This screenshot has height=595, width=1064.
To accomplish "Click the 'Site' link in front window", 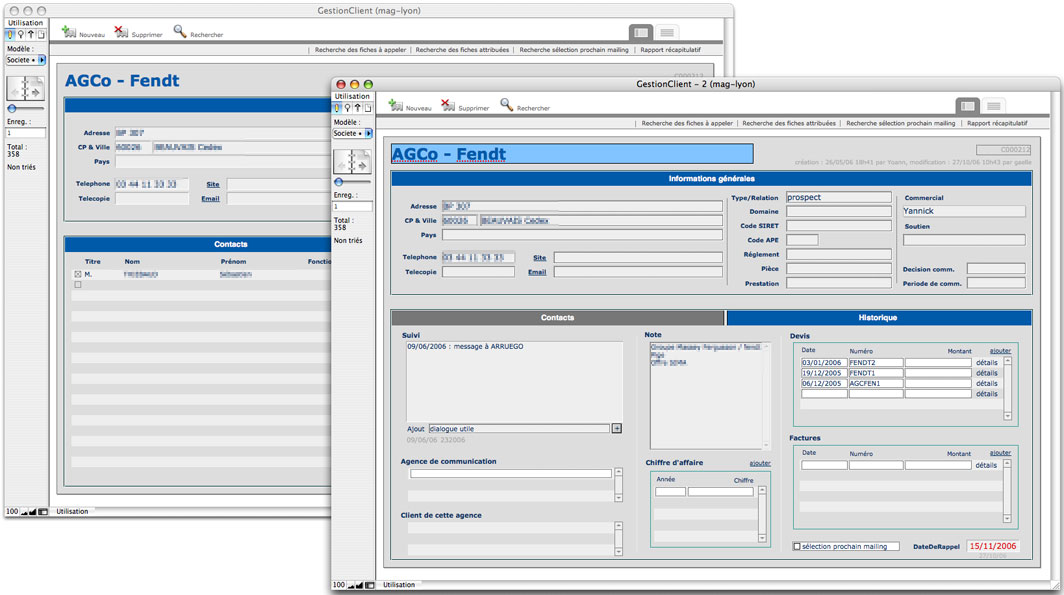I will [x=539, y=258].
